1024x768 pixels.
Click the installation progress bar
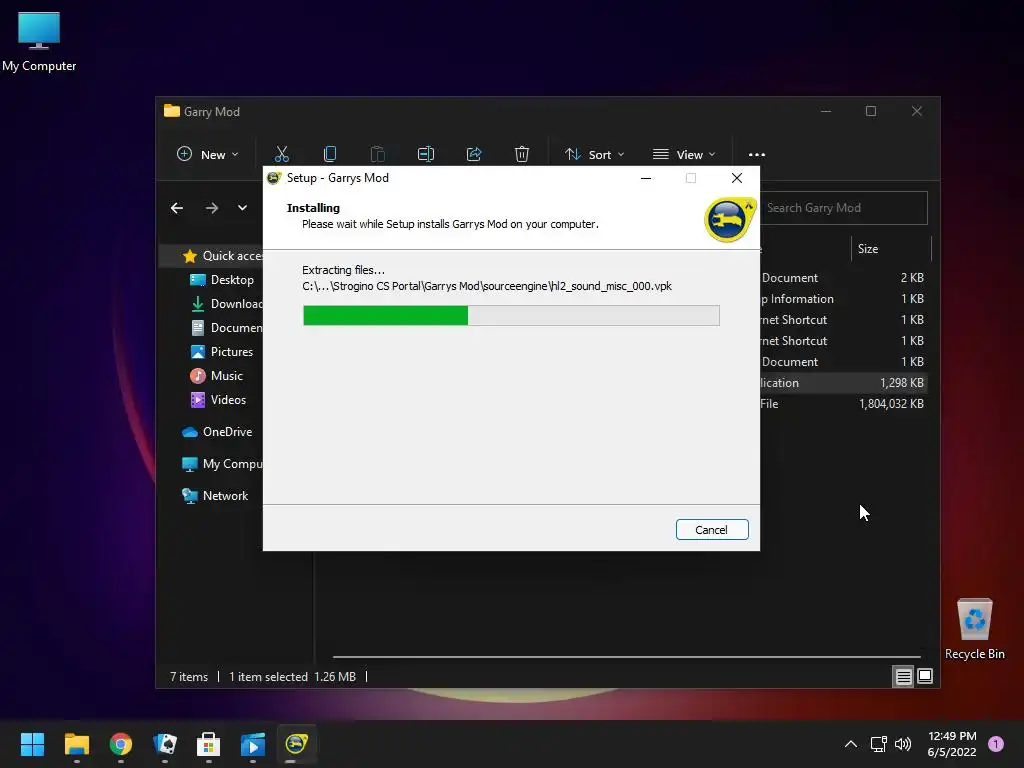pos(511,315)
